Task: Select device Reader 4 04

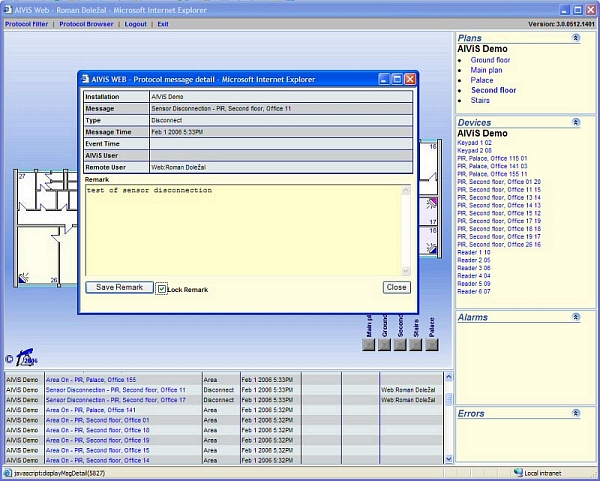Action: [x=474, y=276]
